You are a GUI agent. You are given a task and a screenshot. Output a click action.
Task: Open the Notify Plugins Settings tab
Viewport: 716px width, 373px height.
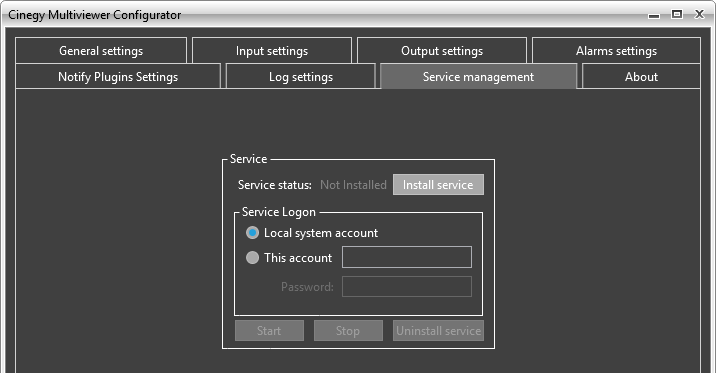[118, 77]
